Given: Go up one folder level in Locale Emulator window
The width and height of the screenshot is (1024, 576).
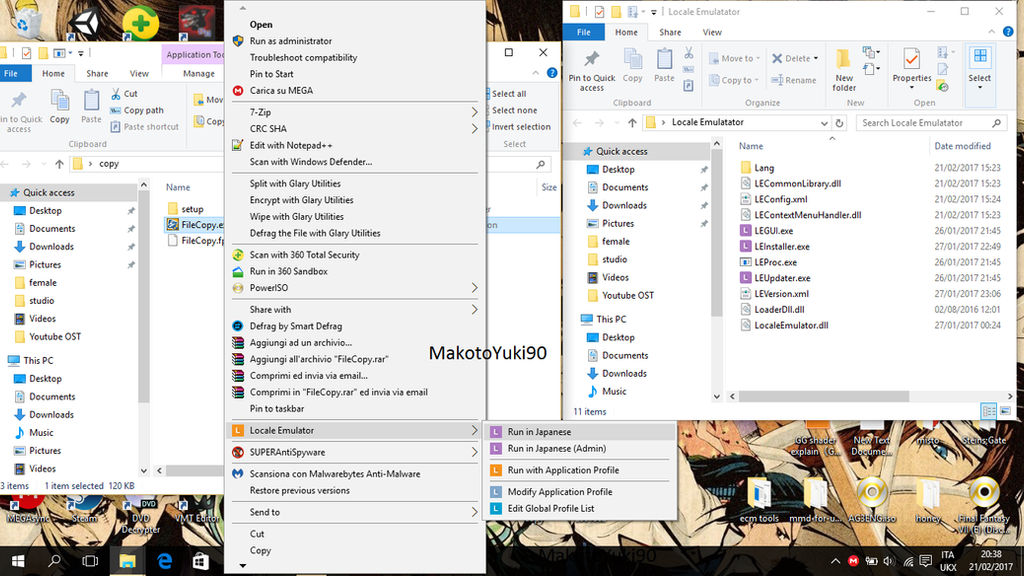Looking at the screenshot, I should click(x=632, y=123).
